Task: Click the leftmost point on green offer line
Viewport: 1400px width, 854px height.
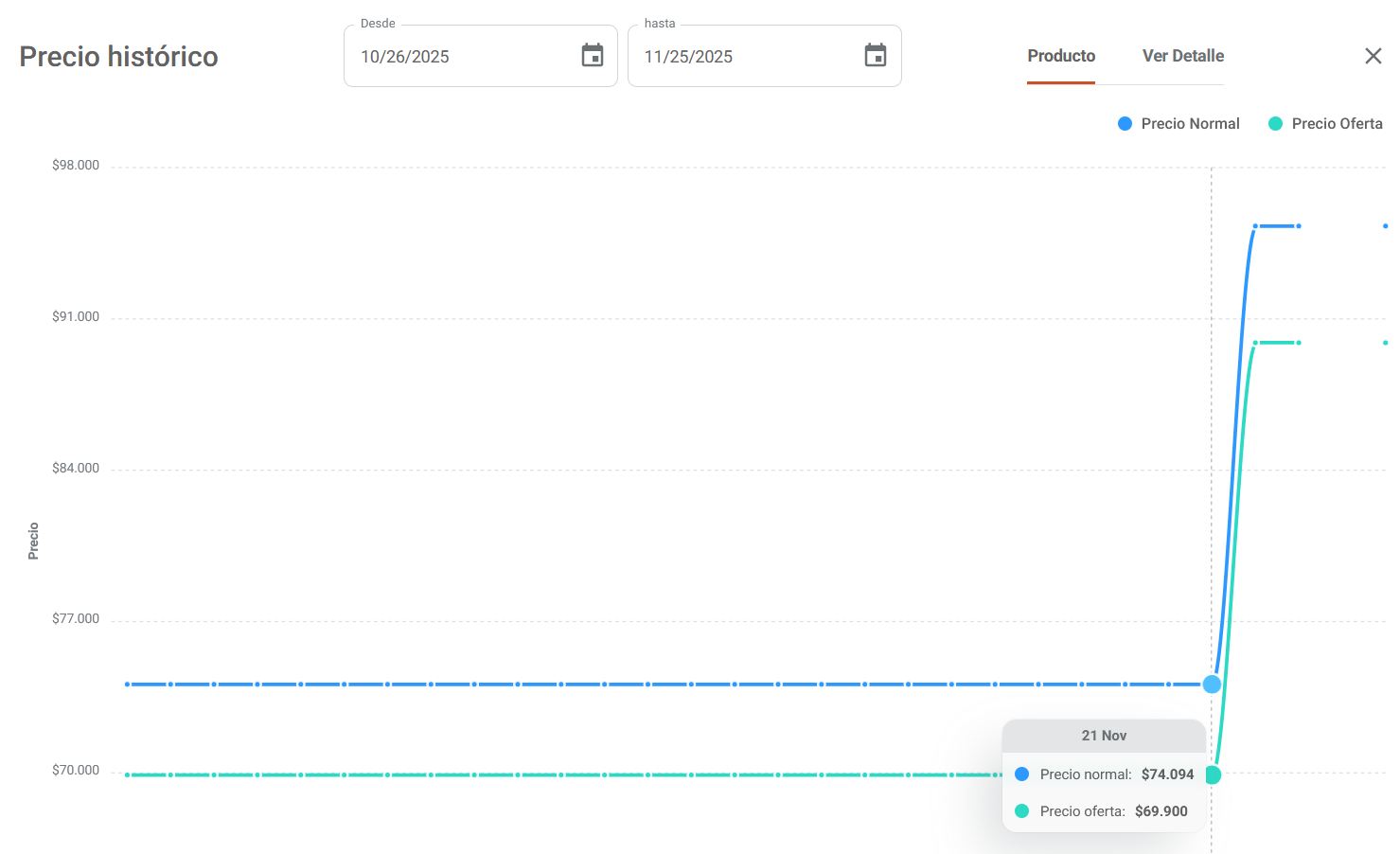Action: point(128,774)
